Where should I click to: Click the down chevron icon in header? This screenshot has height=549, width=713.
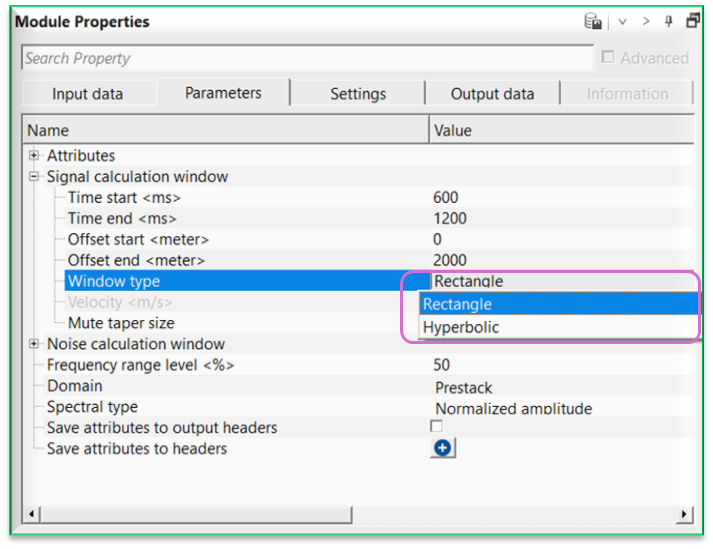tap(621, 21)
